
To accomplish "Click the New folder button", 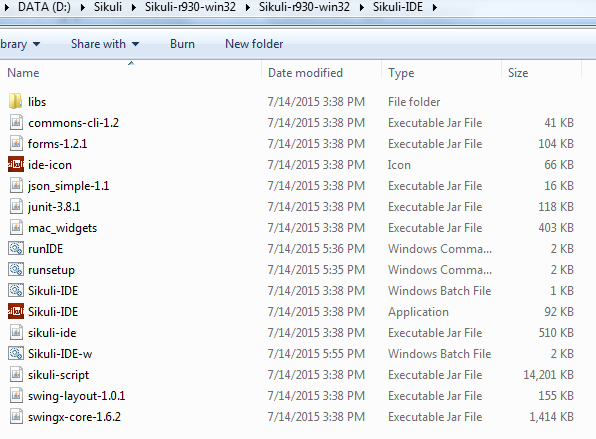I will [x=254, y=44].
